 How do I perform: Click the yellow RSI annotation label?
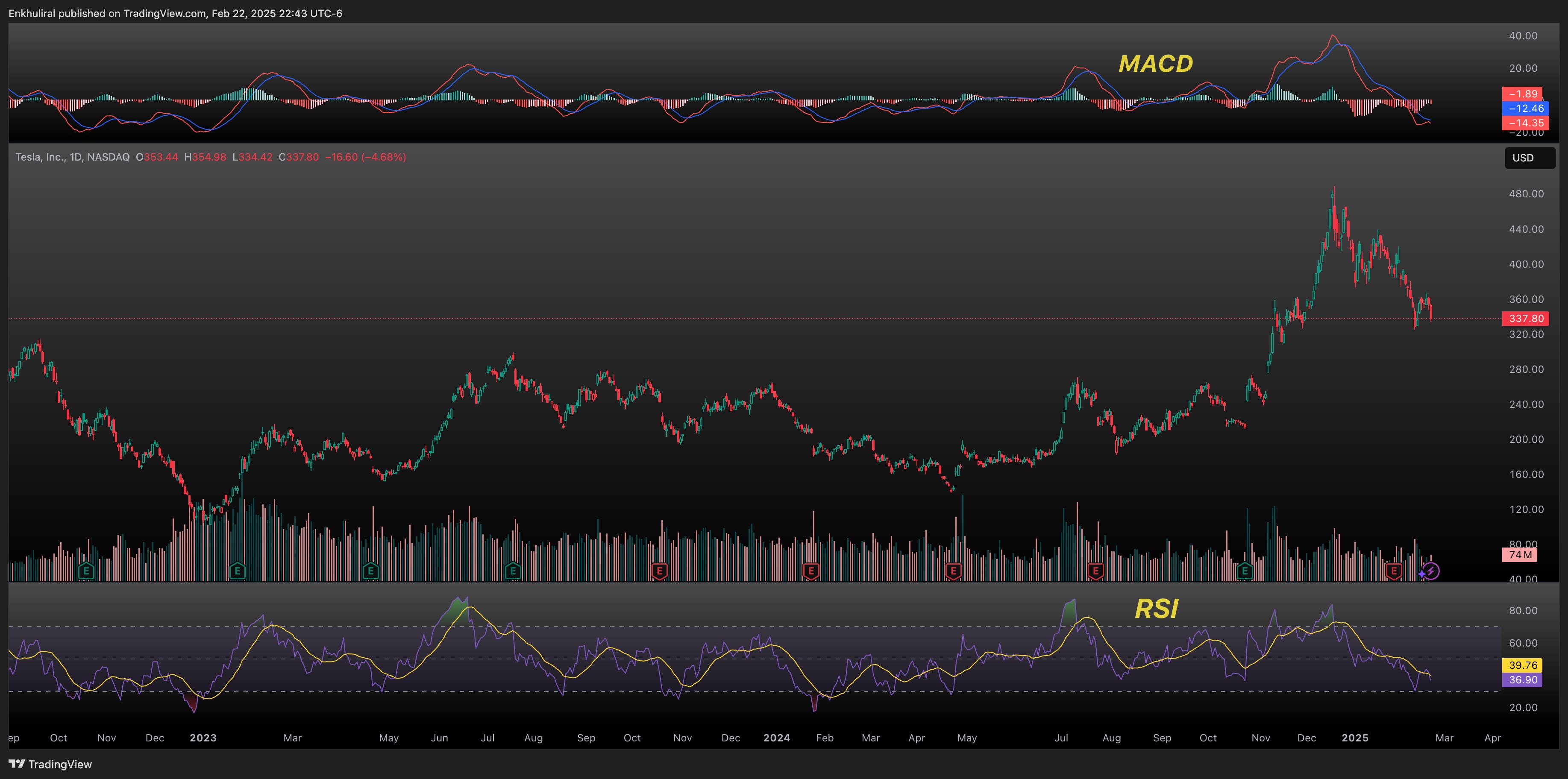[x=1157, y=609]
